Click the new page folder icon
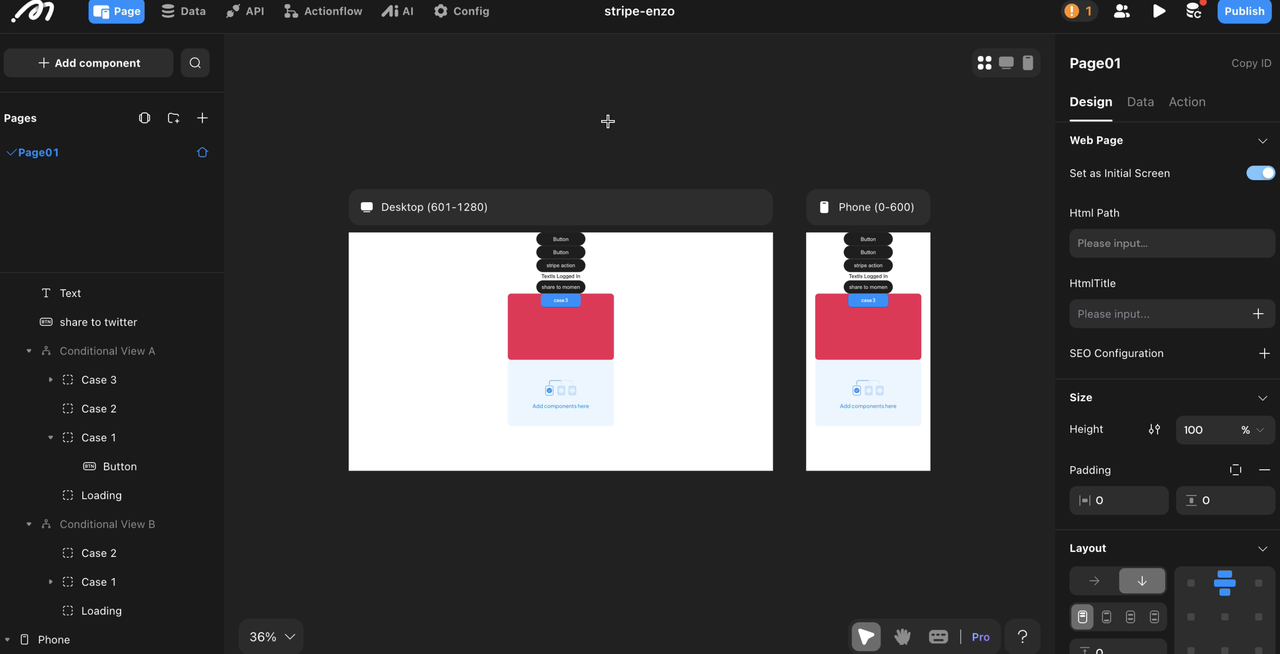The height and width of the screenshot is (654, 1280). (x=173, y=118)
